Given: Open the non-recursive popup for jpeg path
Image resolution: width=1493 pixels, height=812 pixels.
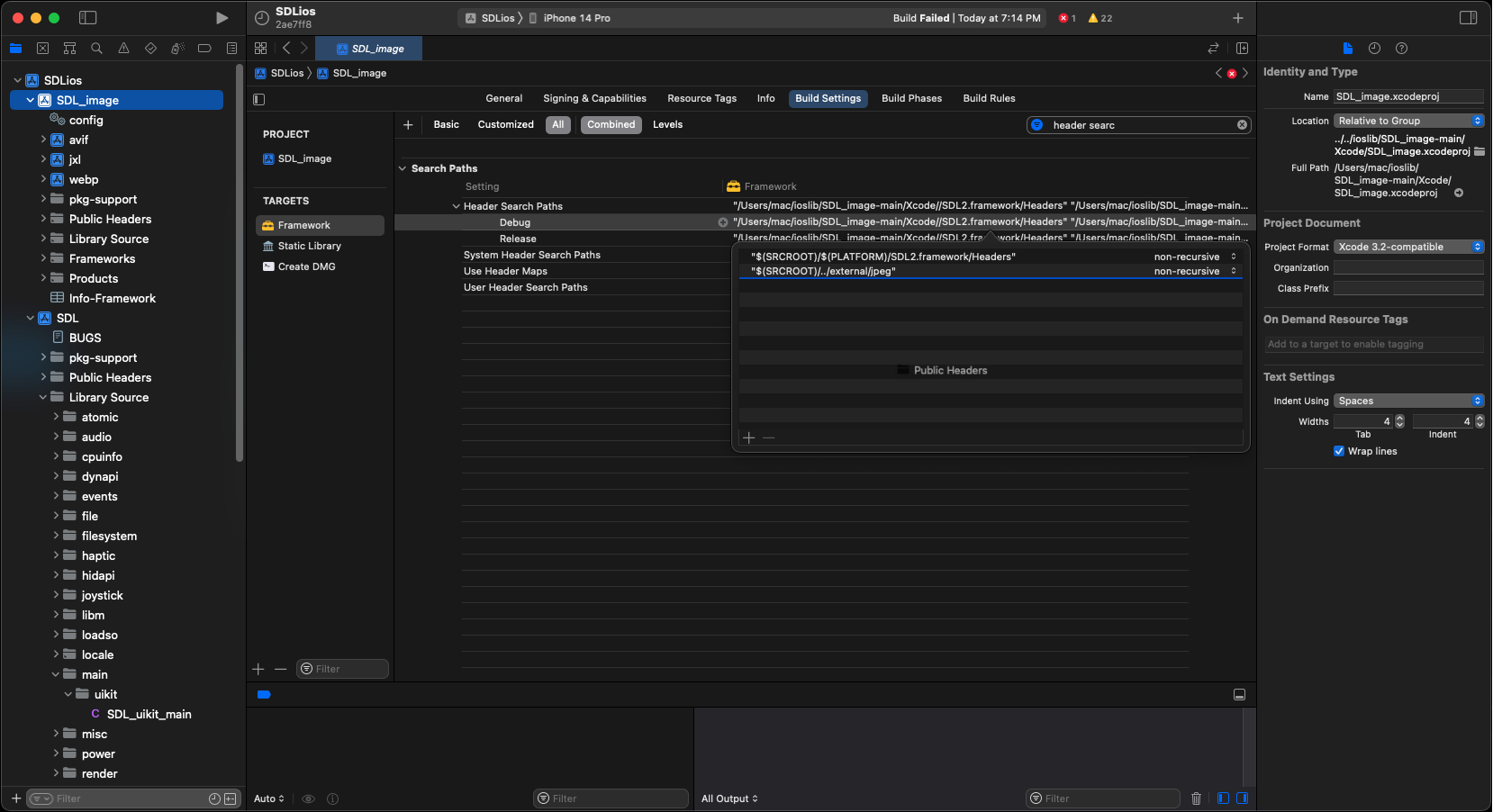Looking at the screenshot, I should pos(1195,271).
